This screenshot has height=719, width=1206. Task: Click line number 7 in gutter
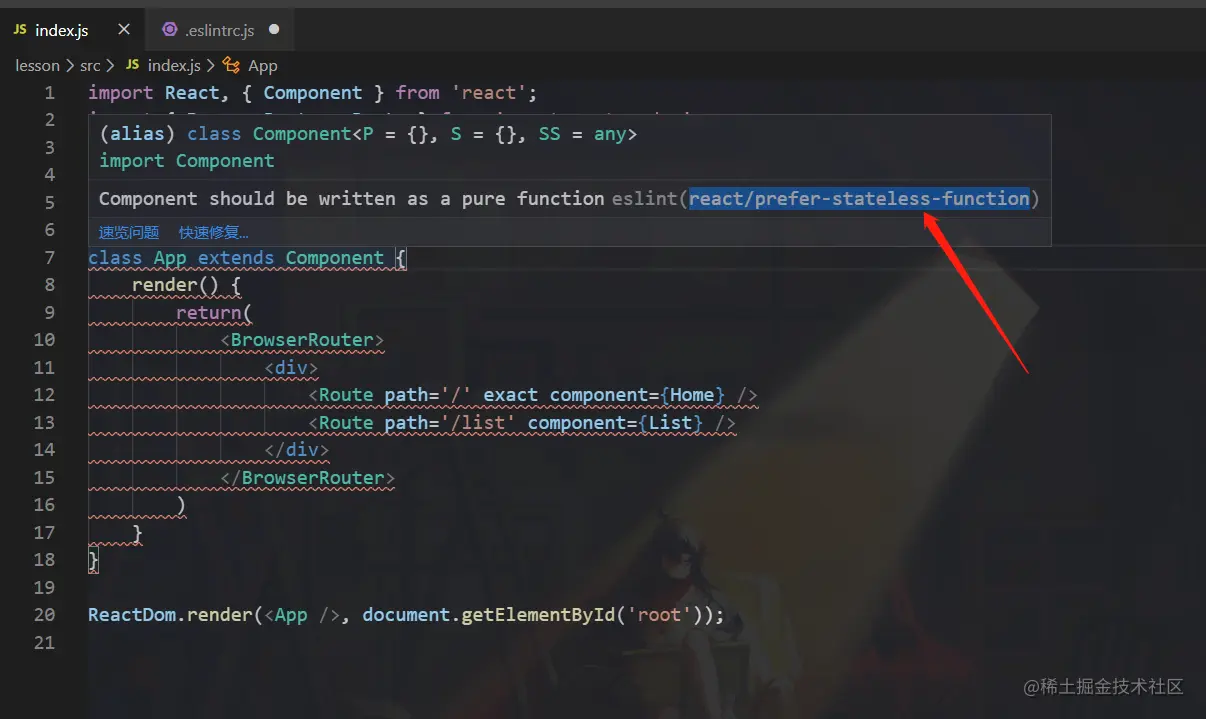[50, 258]
